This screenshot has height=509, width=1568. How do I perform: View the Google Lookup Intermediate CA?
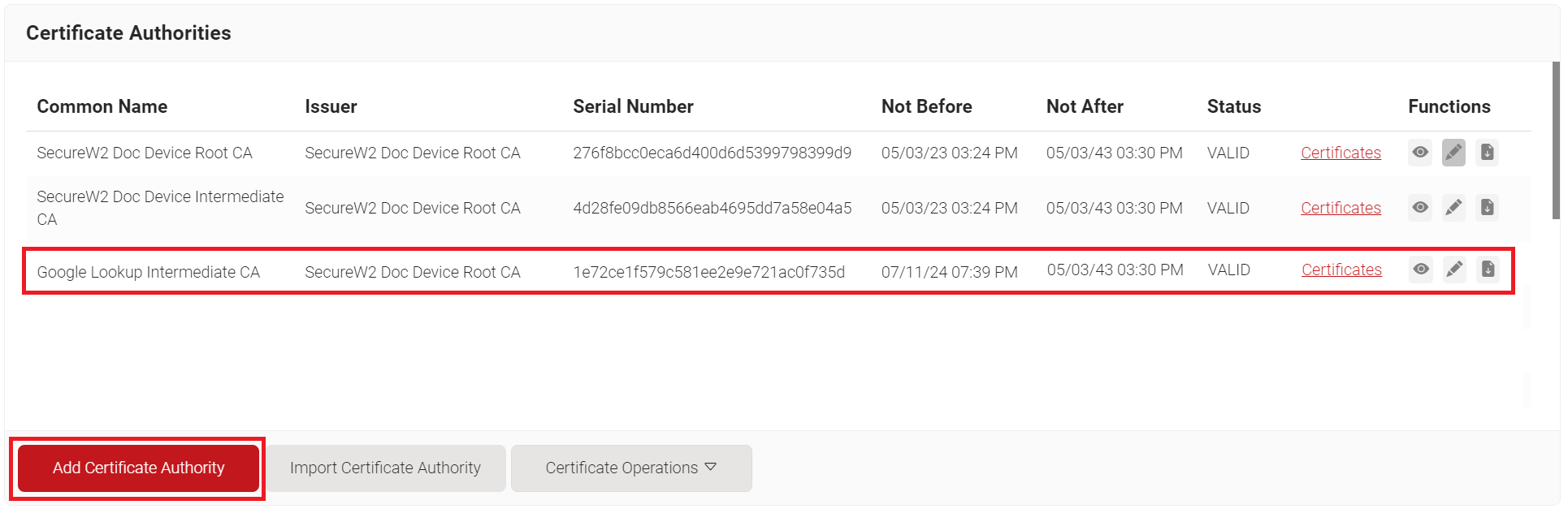coord(1420,270)
